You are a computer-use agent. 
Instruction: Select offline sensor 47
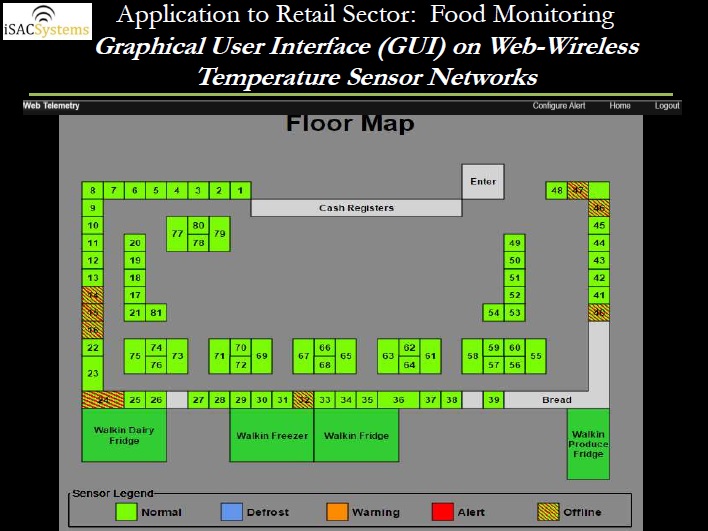[x=577, y=190]
